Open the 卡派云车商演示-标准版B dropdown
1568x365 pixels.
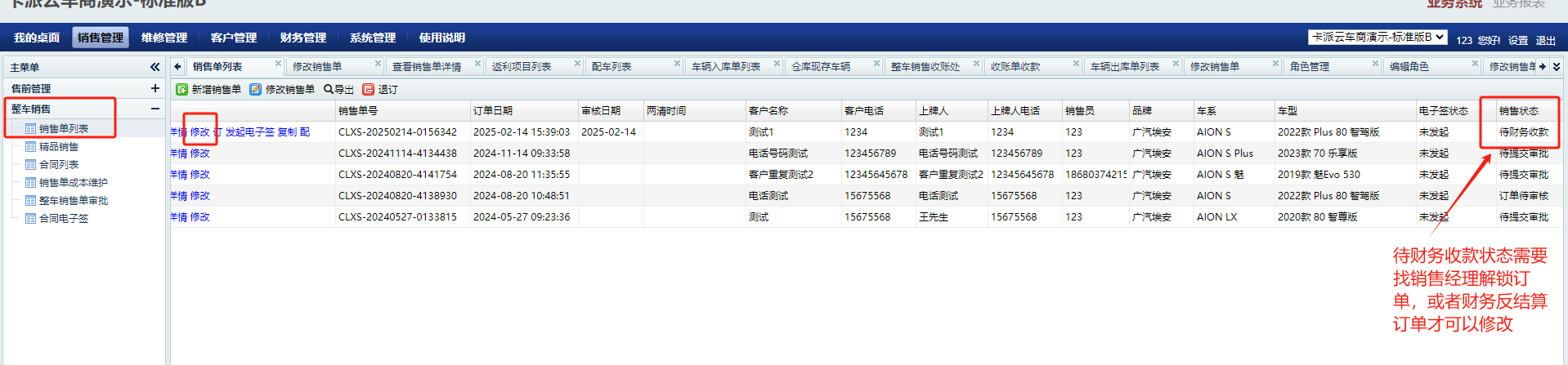(1377, 38)
